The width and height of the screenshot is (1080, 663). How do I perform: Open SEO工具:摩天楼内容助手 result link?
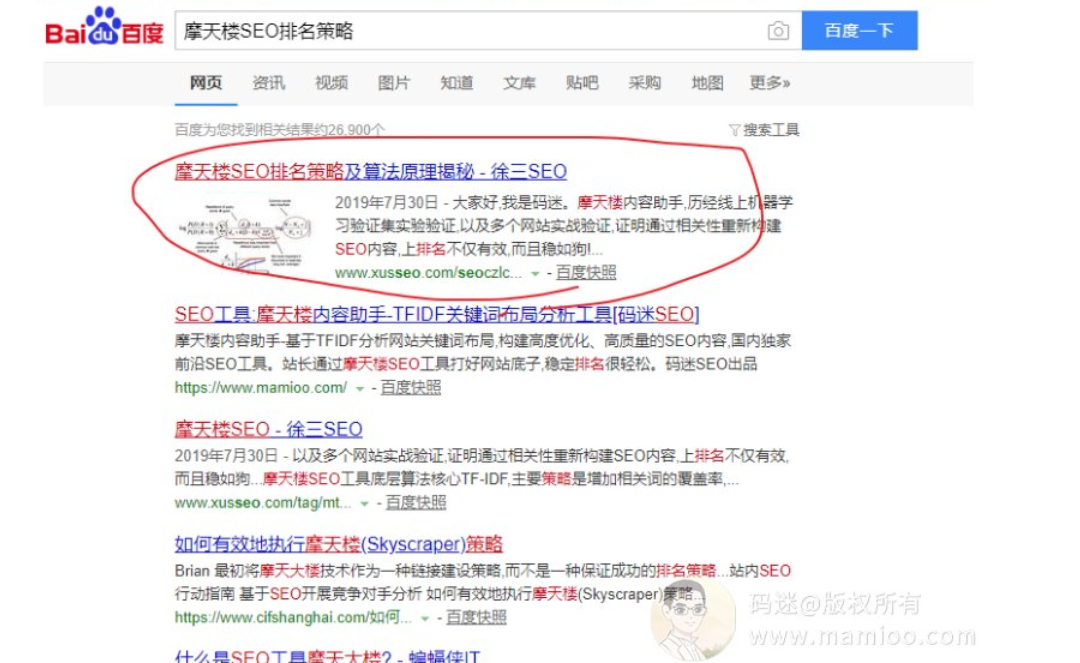tap(437, 315)
